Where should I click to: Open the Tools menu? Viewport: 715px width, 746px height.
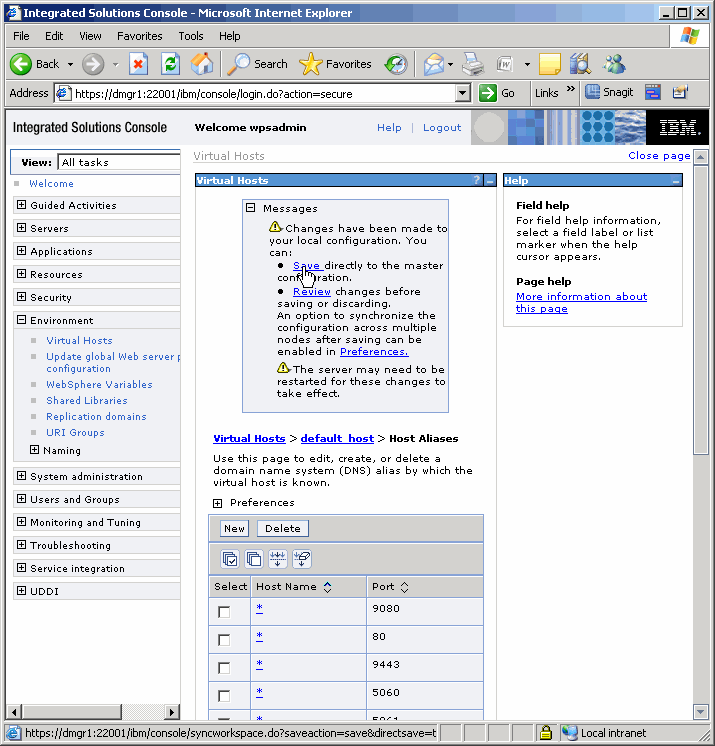click(190, 36)
